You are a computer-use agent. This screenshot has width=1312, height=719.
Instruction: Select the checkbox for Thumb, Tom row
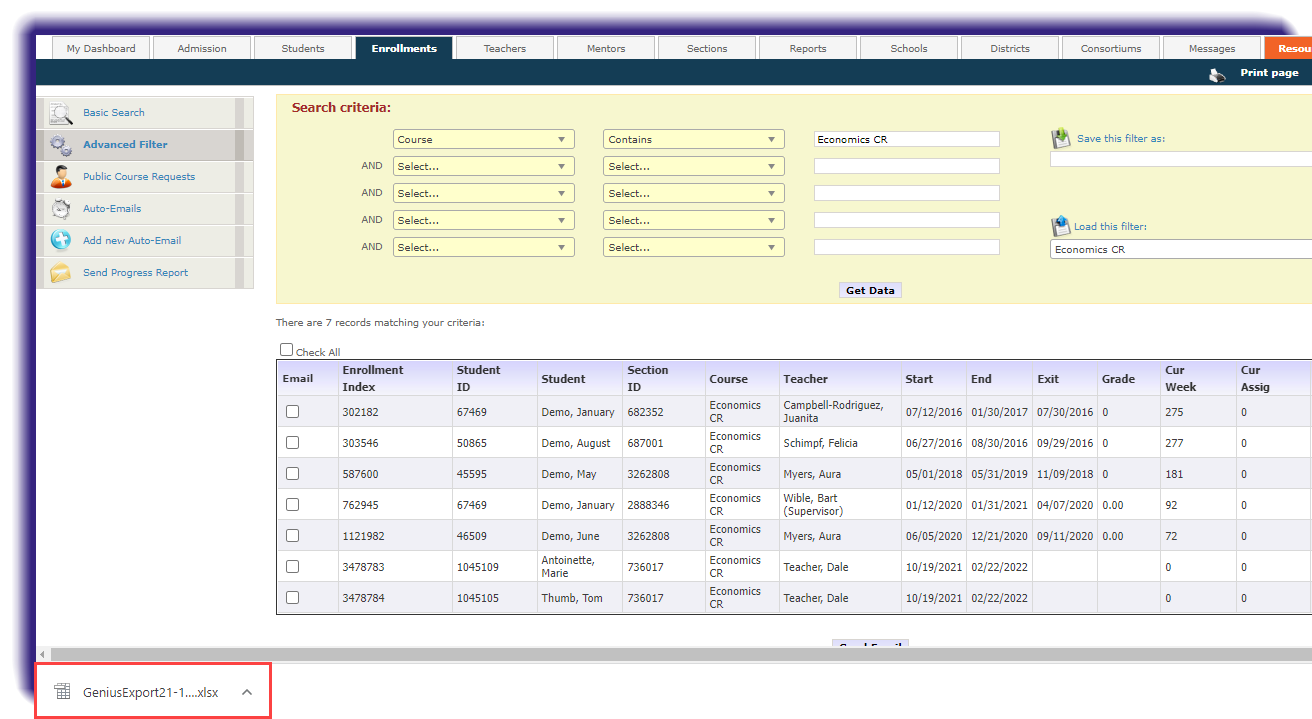click(x=292, y=597)
